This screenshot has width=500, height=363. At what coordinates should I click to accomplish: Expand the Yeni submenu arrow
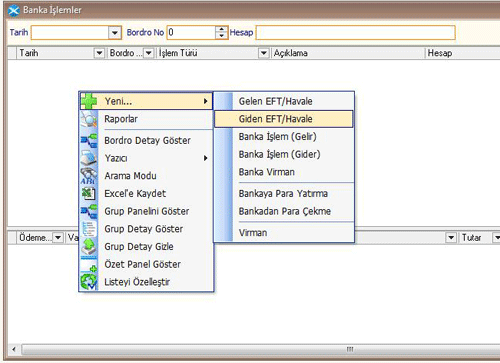(x=206, y=101)
